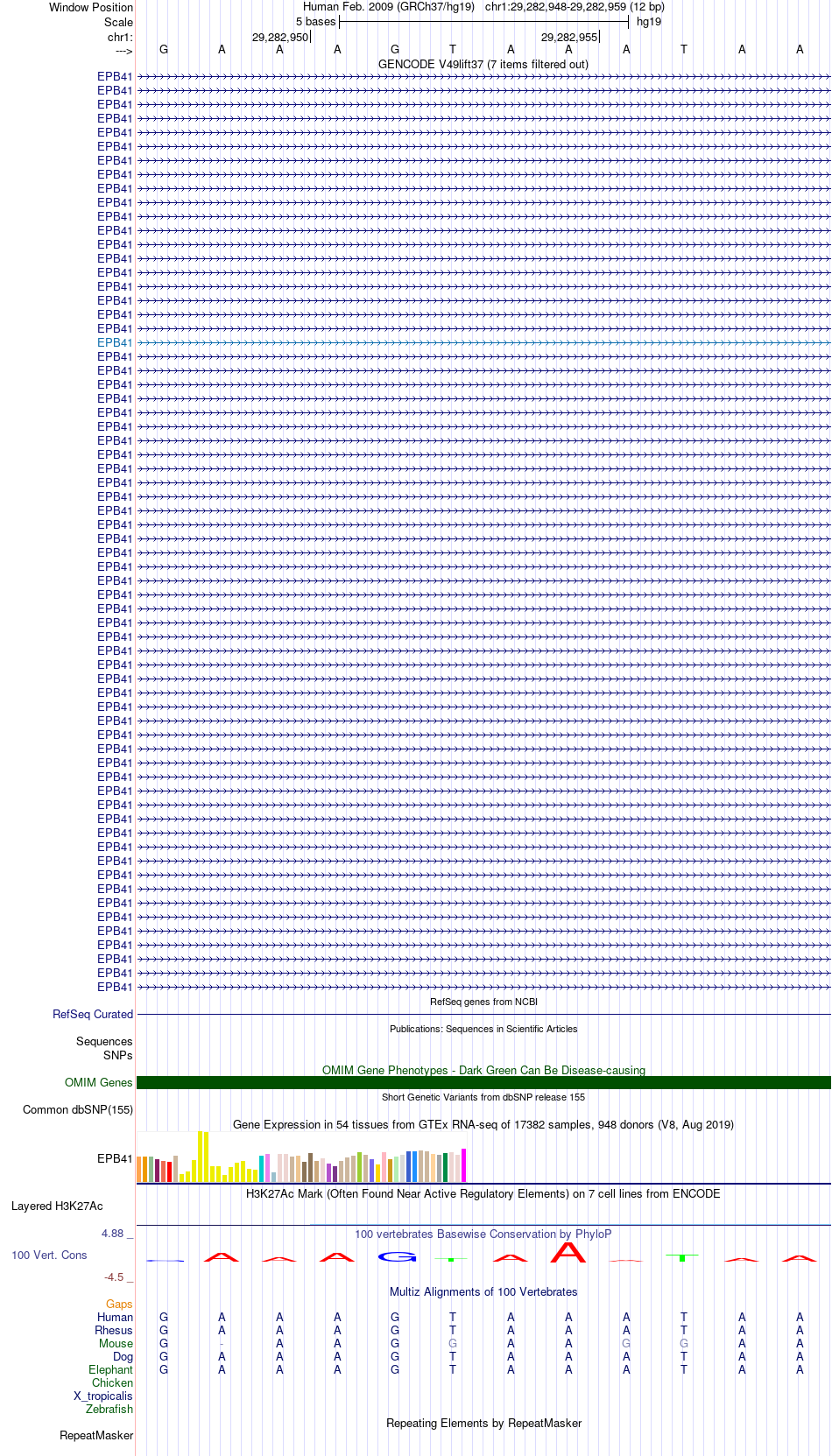Screen dimensions: 832x1456
Task: Open OMIM Gene Phenotypes track title
Action: 483,1070
